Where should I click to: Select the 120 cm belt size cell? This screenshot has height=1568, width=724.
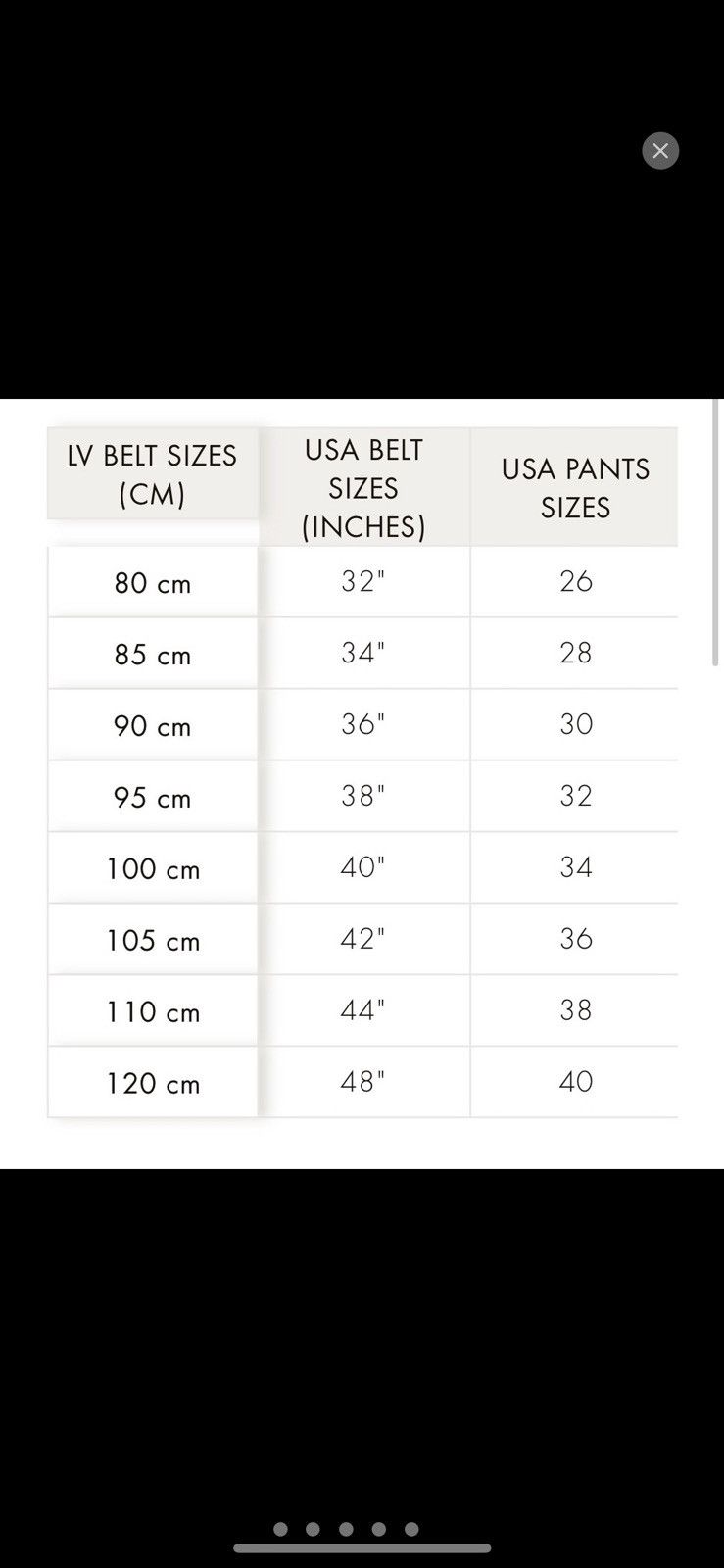153,1083
